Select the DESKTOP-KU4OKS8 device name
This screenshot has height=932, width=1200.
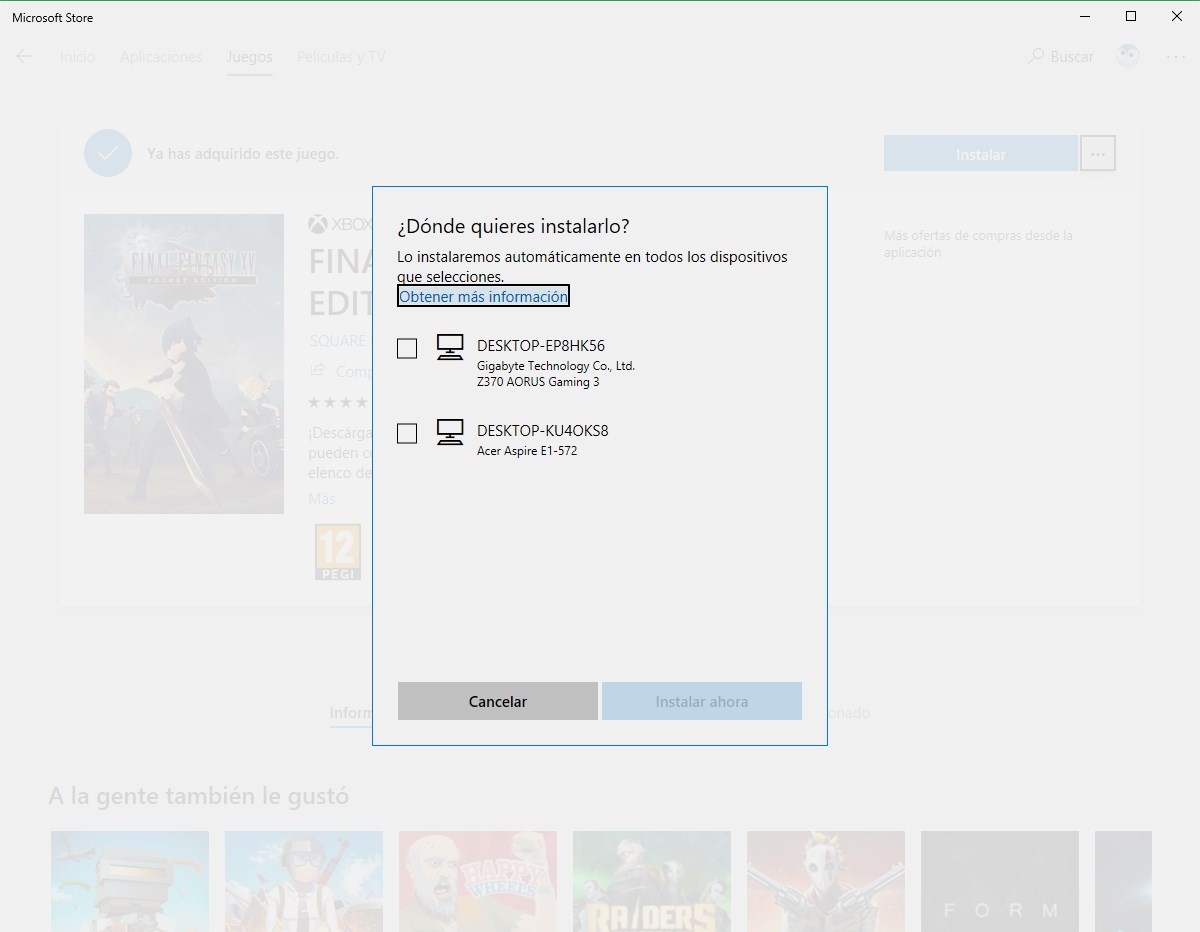pos(543,431)
